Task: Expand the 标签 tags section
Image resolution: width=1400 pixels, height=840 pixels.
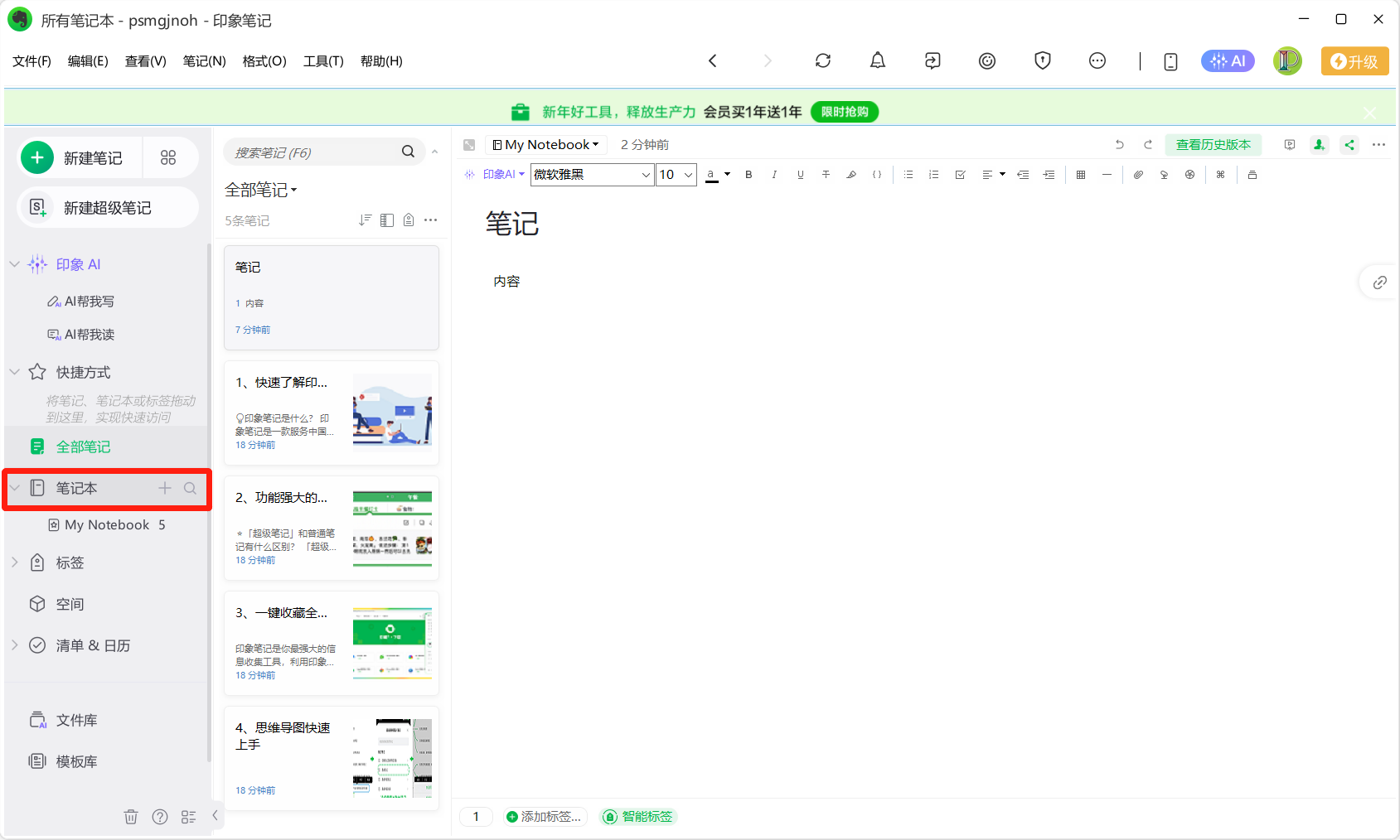Action: pyautogui.click(x=14, y=562)
